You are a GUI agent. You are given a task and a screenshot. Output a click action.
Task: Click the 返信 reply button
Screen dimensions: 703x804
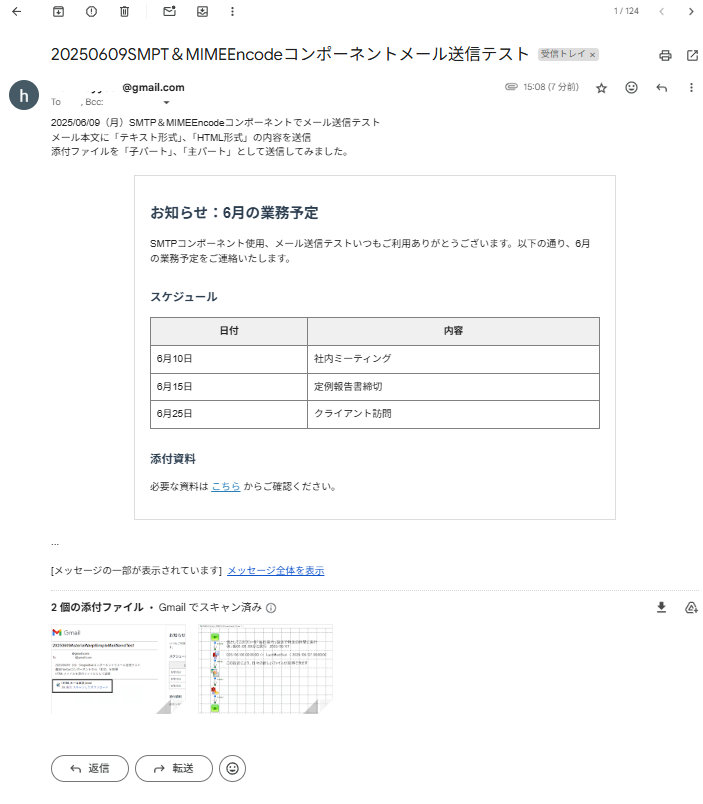tap(90, 768)
